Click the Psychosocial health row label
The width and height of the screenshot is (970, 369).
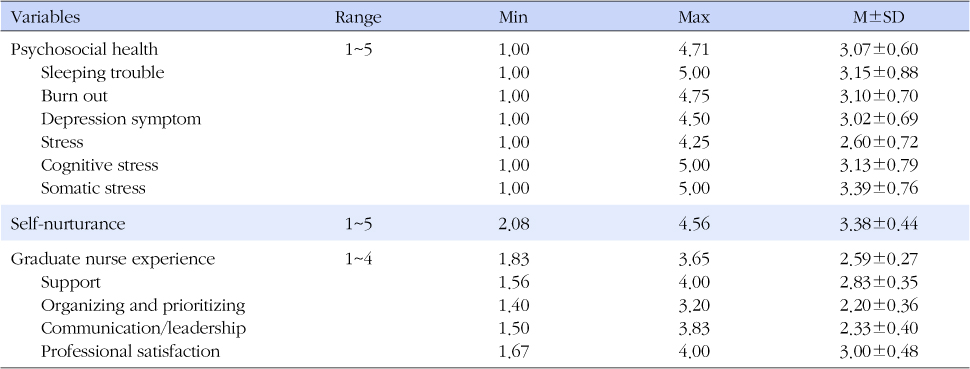click(84, 50)
